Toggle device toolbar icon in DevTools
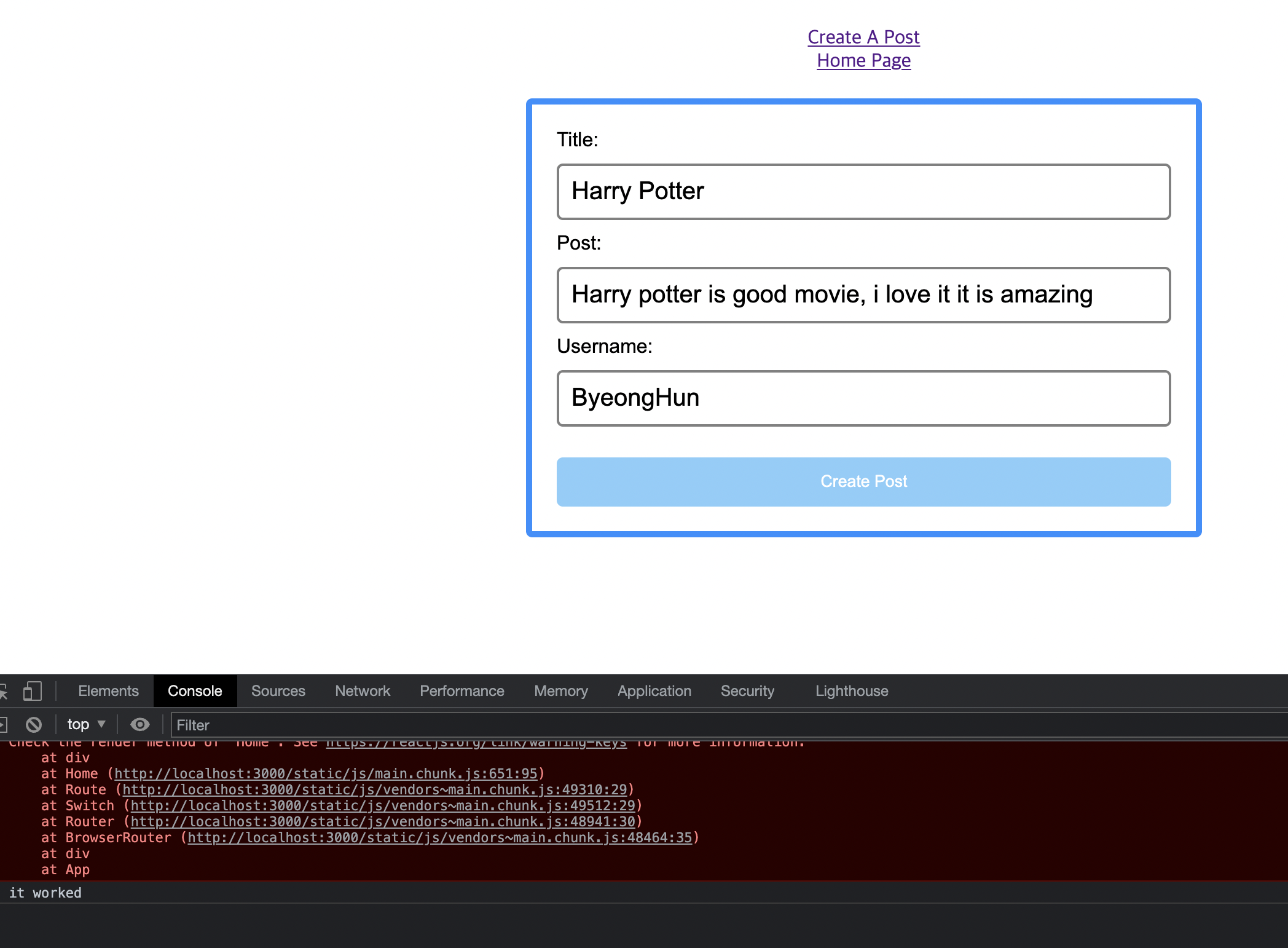The width and height of the screenshot is (1288, 948). 32,691
